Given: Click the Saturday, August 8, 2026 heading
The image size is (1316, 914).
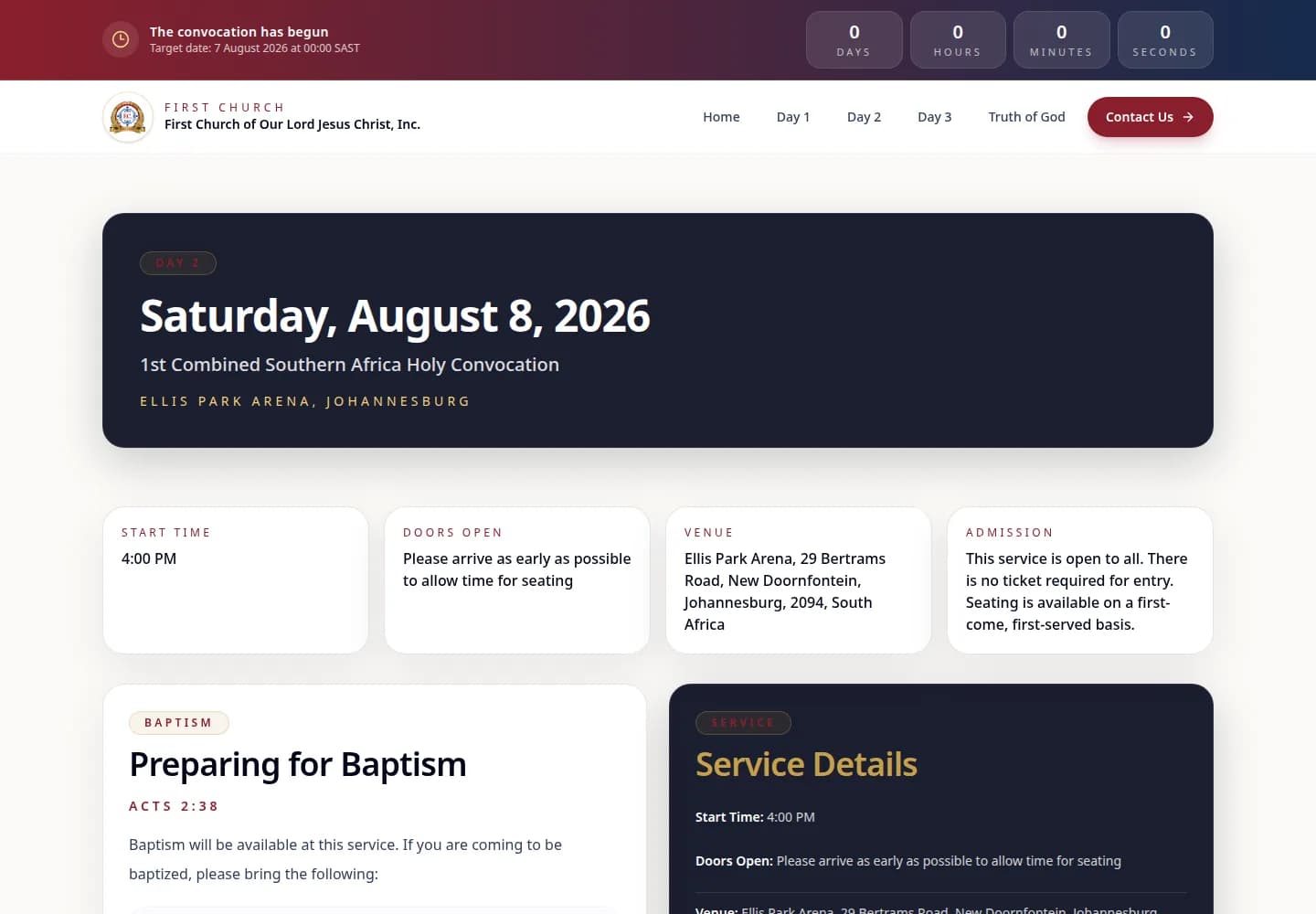Looking at the screenshot, I should click(395, 316).
